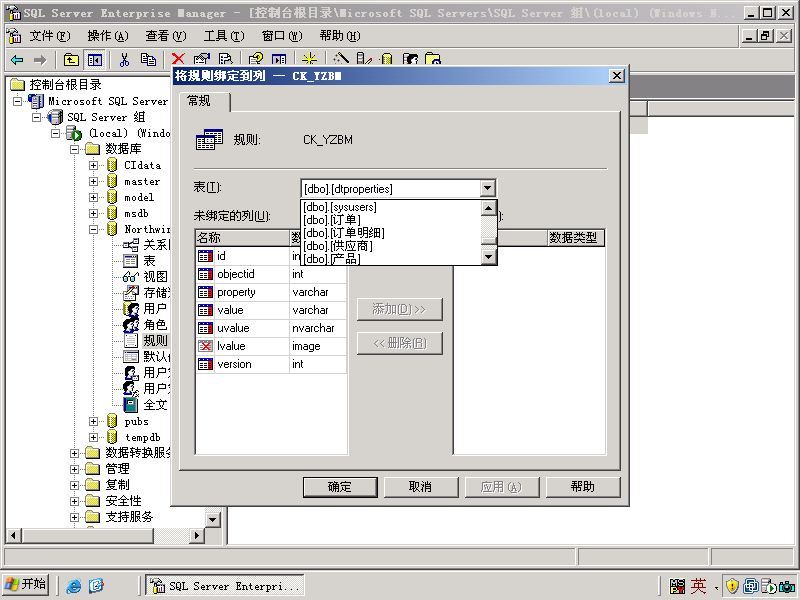Click SQL Server Enterprise Manager taskbar button
This screenshot has height=600, width=800.
225,586
